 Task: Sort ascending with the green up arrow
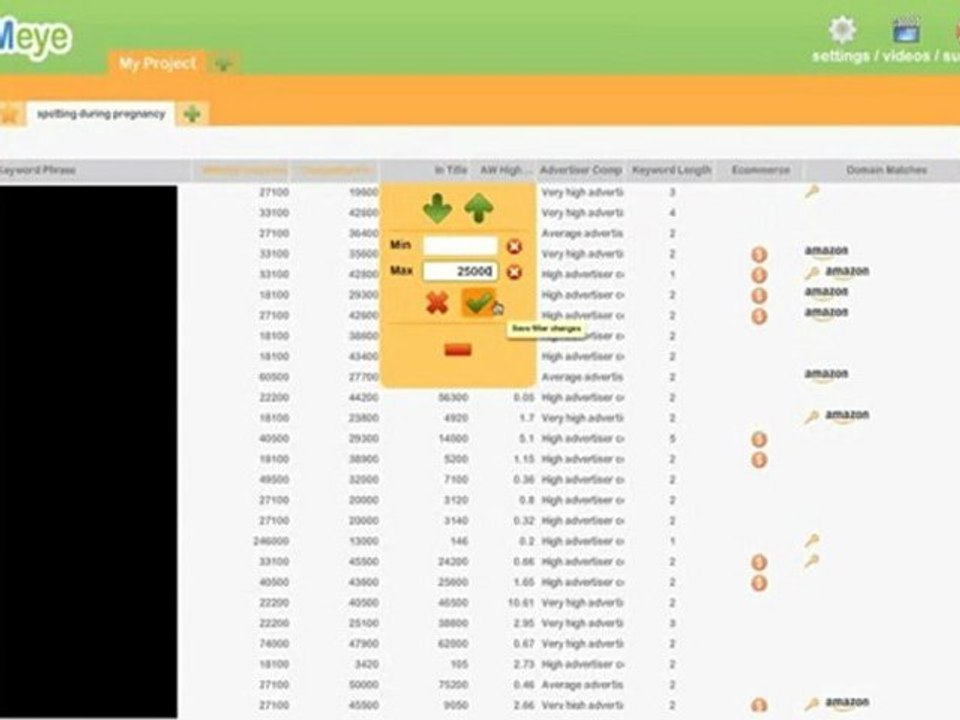point(479,208)
